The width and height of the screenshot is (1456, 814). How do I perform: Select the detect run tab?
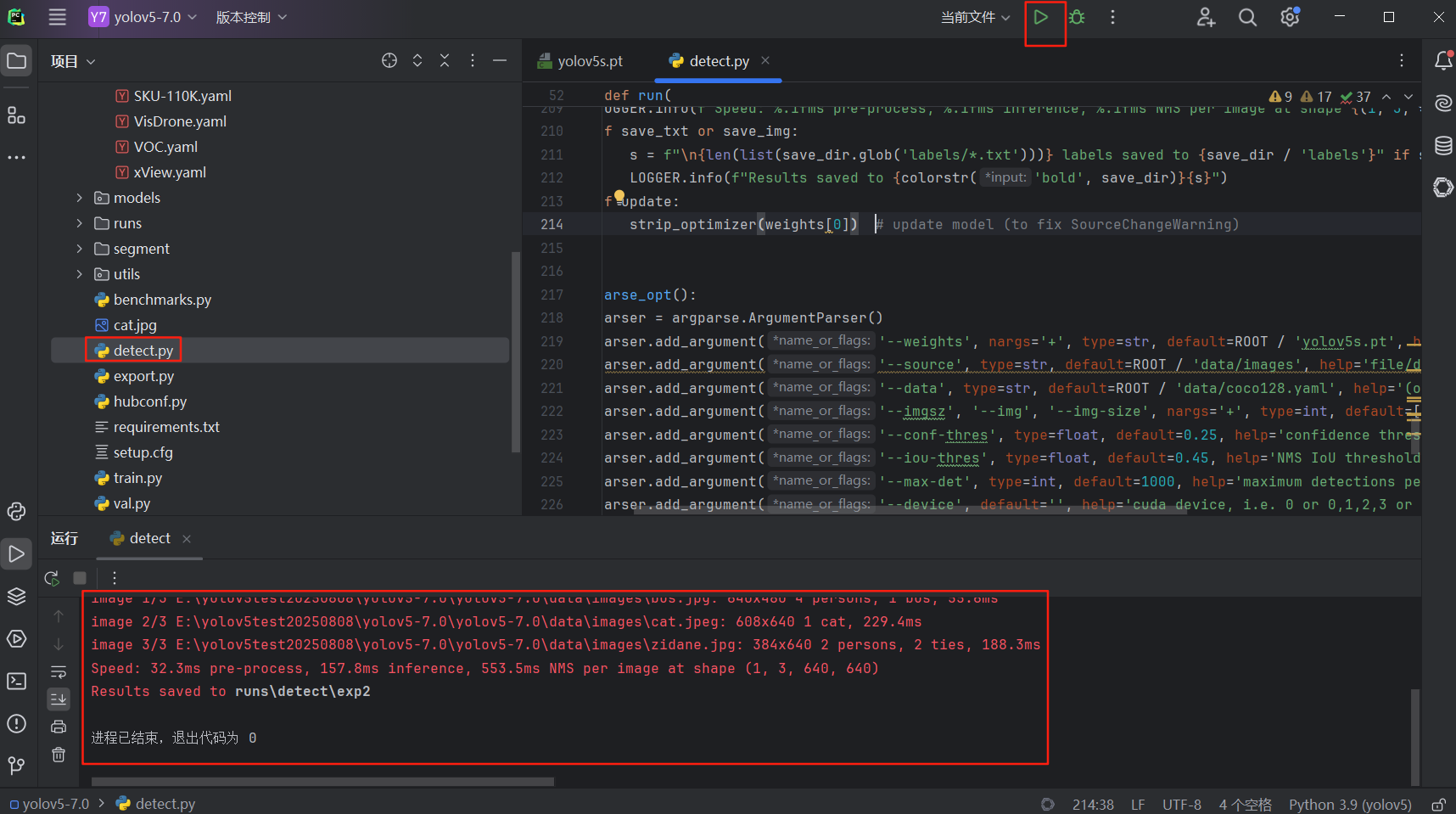(141, 538)
